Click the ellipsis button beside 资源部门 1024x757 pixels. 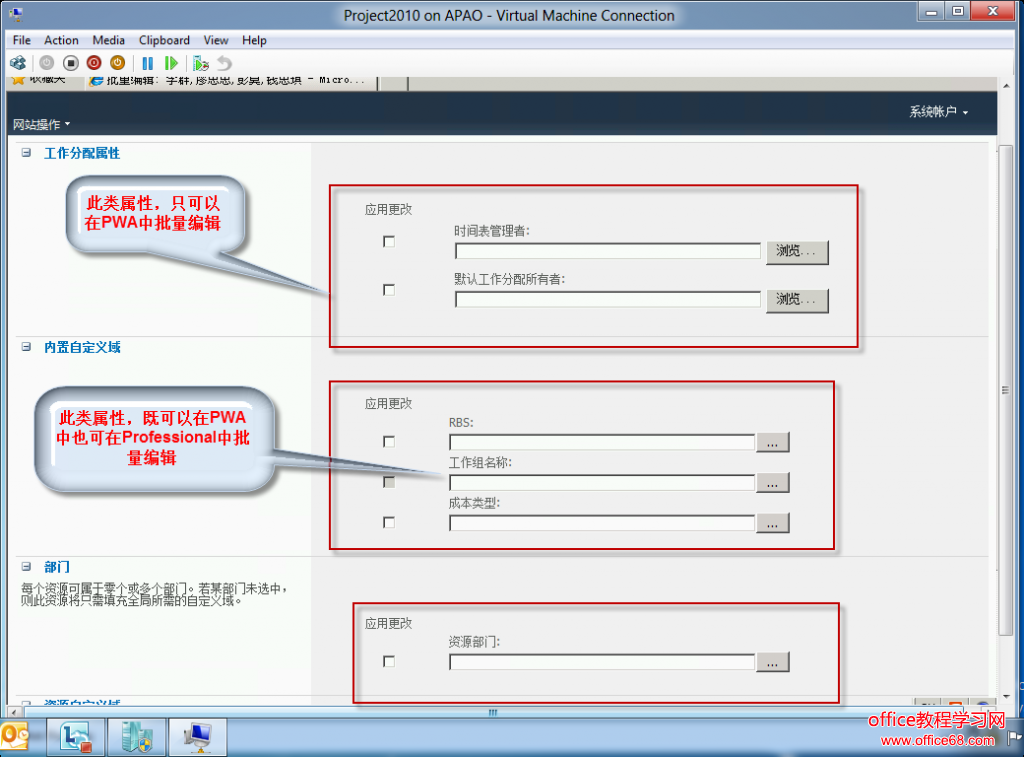point(773,662)
